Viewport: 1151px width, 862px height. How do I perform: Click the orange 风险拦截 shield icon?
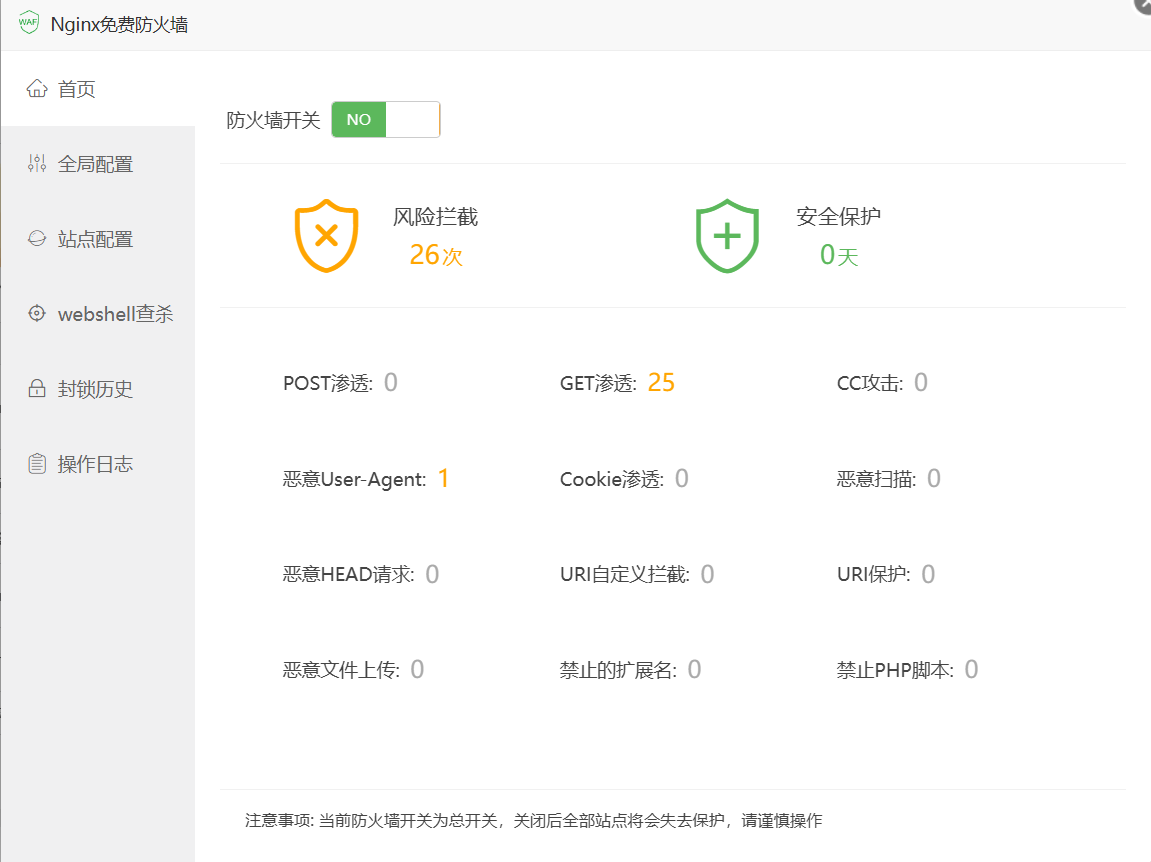pyautogui.click(x=326, y=236)
